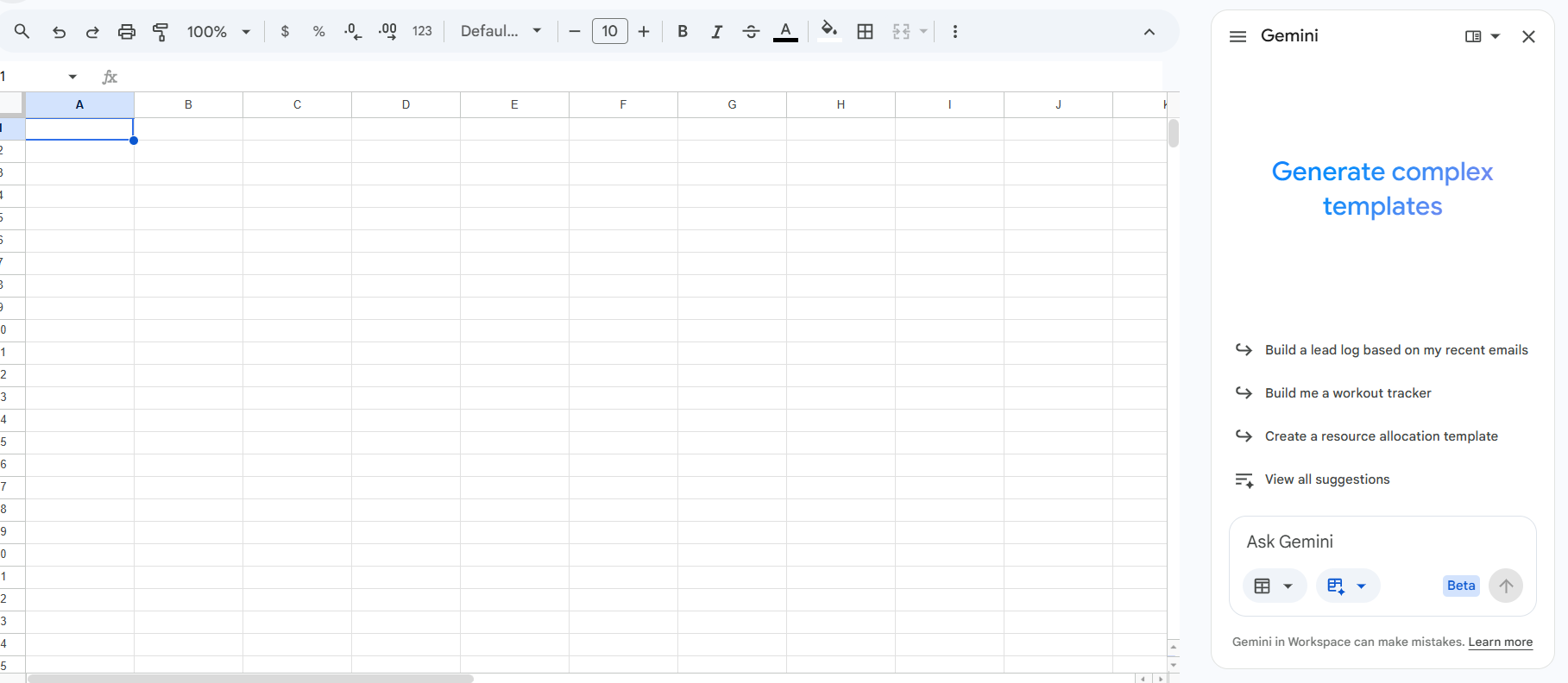Open the Learn more link

pyautogui.click(x=1501, y=642)
